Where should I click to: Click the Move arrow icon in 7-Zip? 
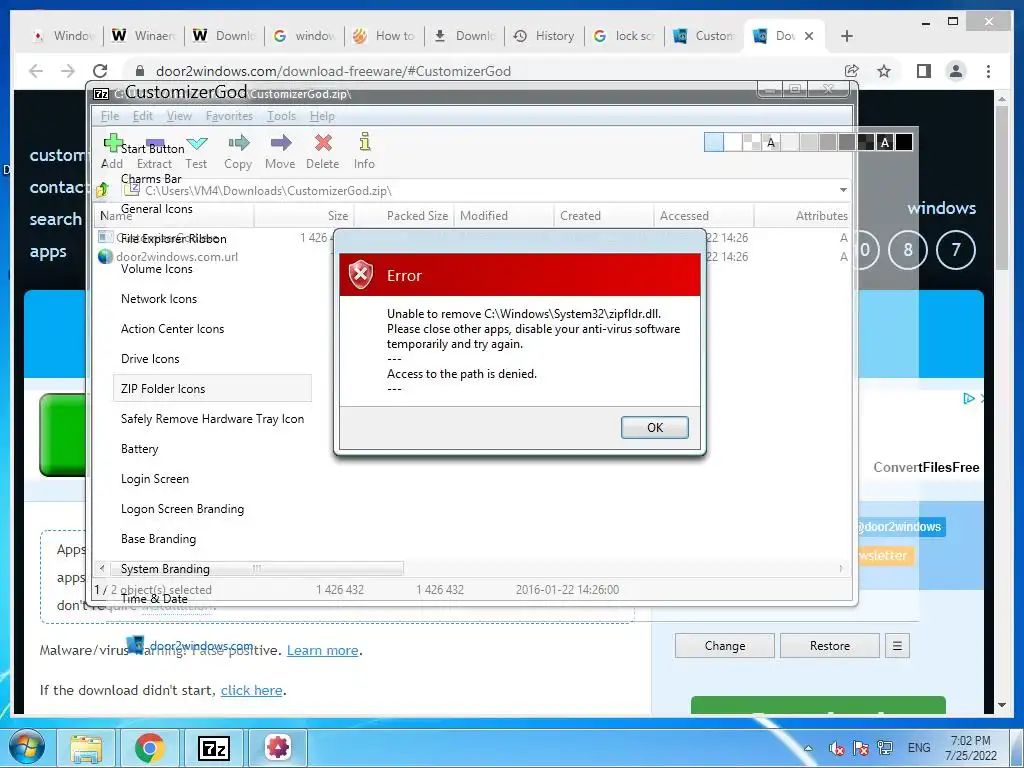[281, 142]
